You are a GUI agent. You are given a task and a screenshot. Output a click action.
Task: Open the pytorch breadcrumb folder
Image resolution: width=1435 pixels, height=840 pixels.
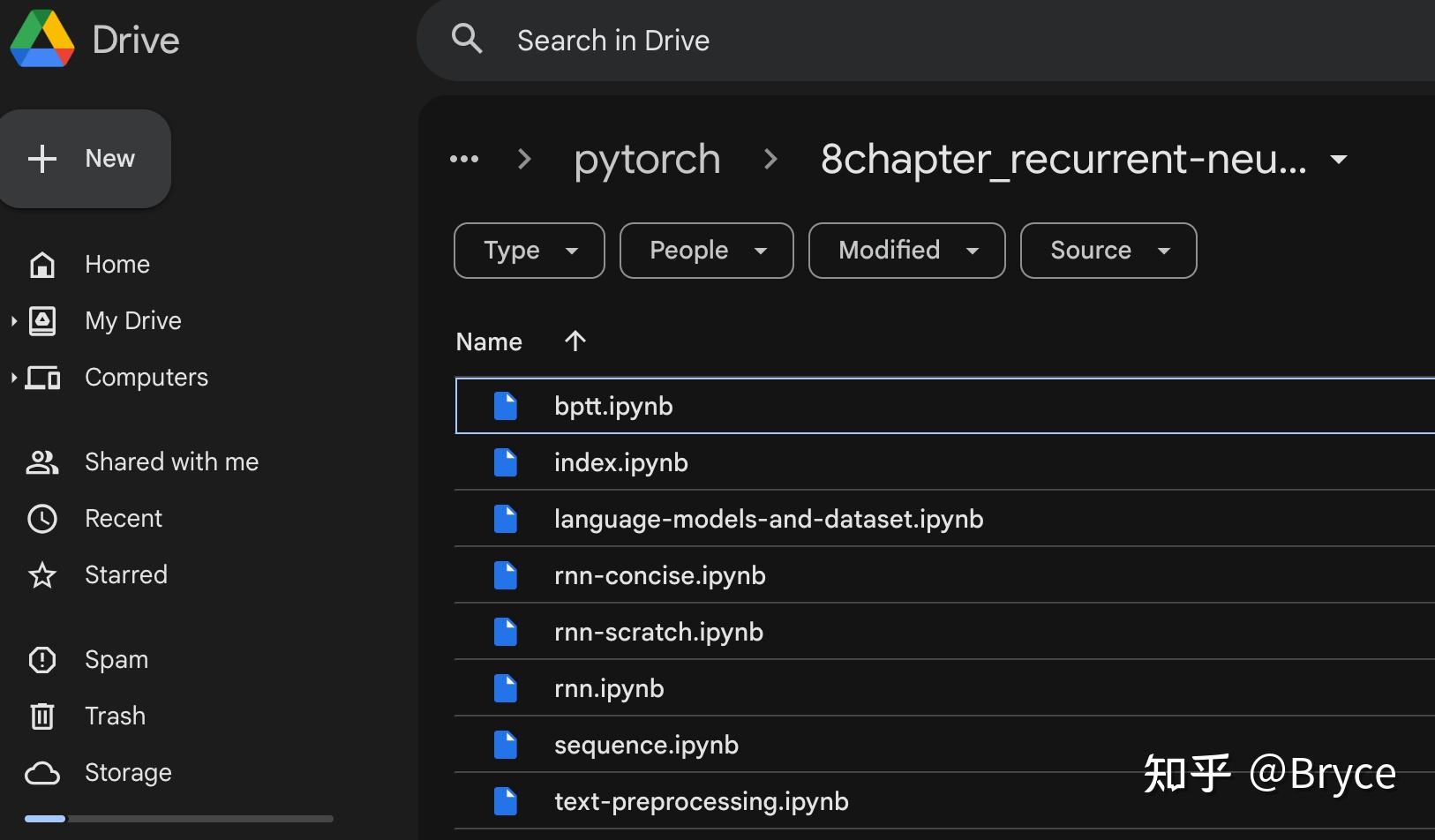pos(647,159)
